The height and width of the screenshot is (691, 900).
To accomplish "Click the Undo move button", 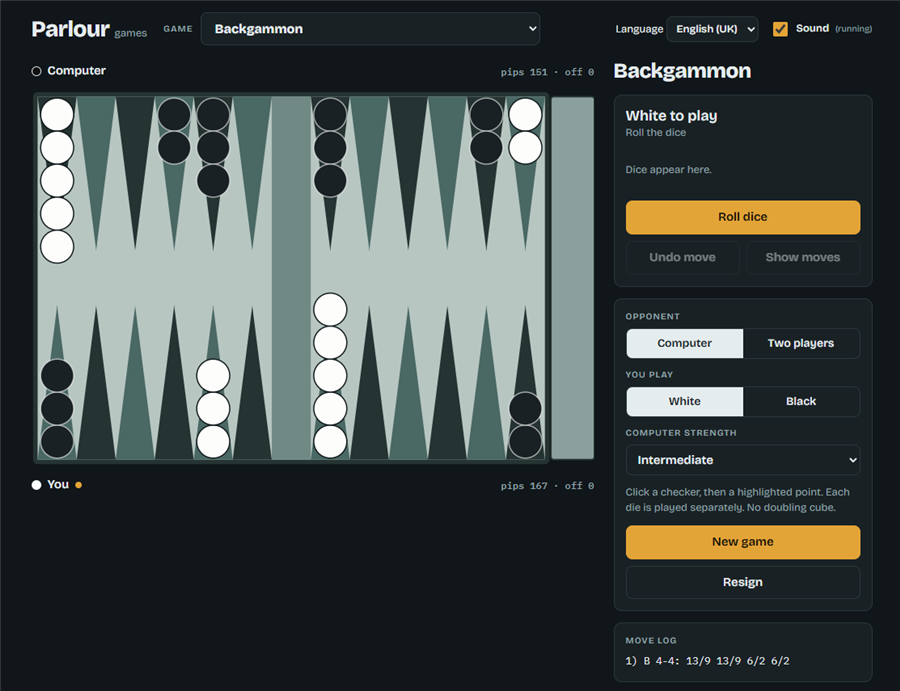I will point(682,258).
